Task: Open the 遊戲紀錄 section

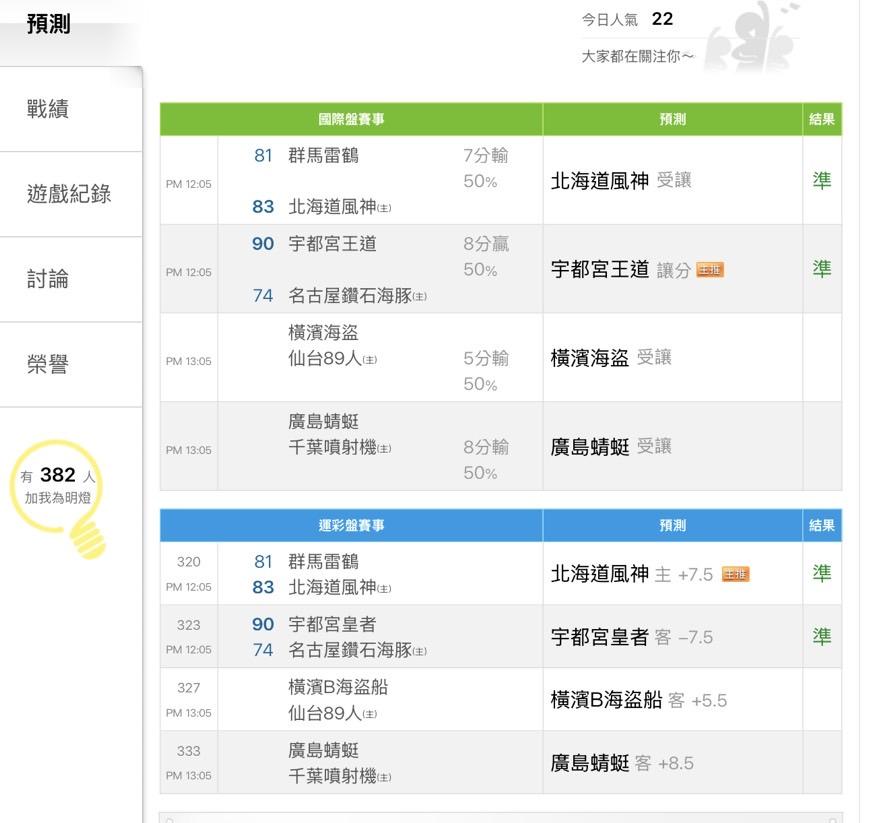Action: pos(69,194)
